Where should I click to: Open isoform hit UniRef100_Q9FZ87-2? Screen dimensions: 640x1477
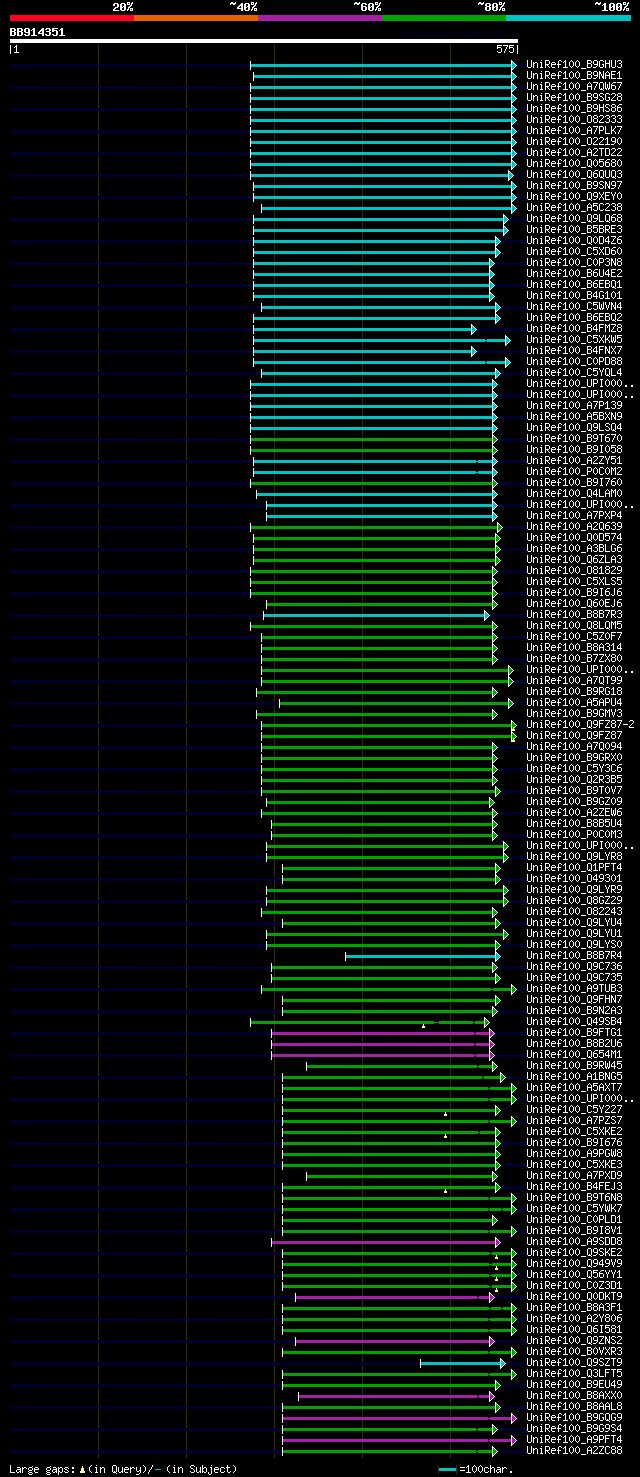click(x=580, y=724)
